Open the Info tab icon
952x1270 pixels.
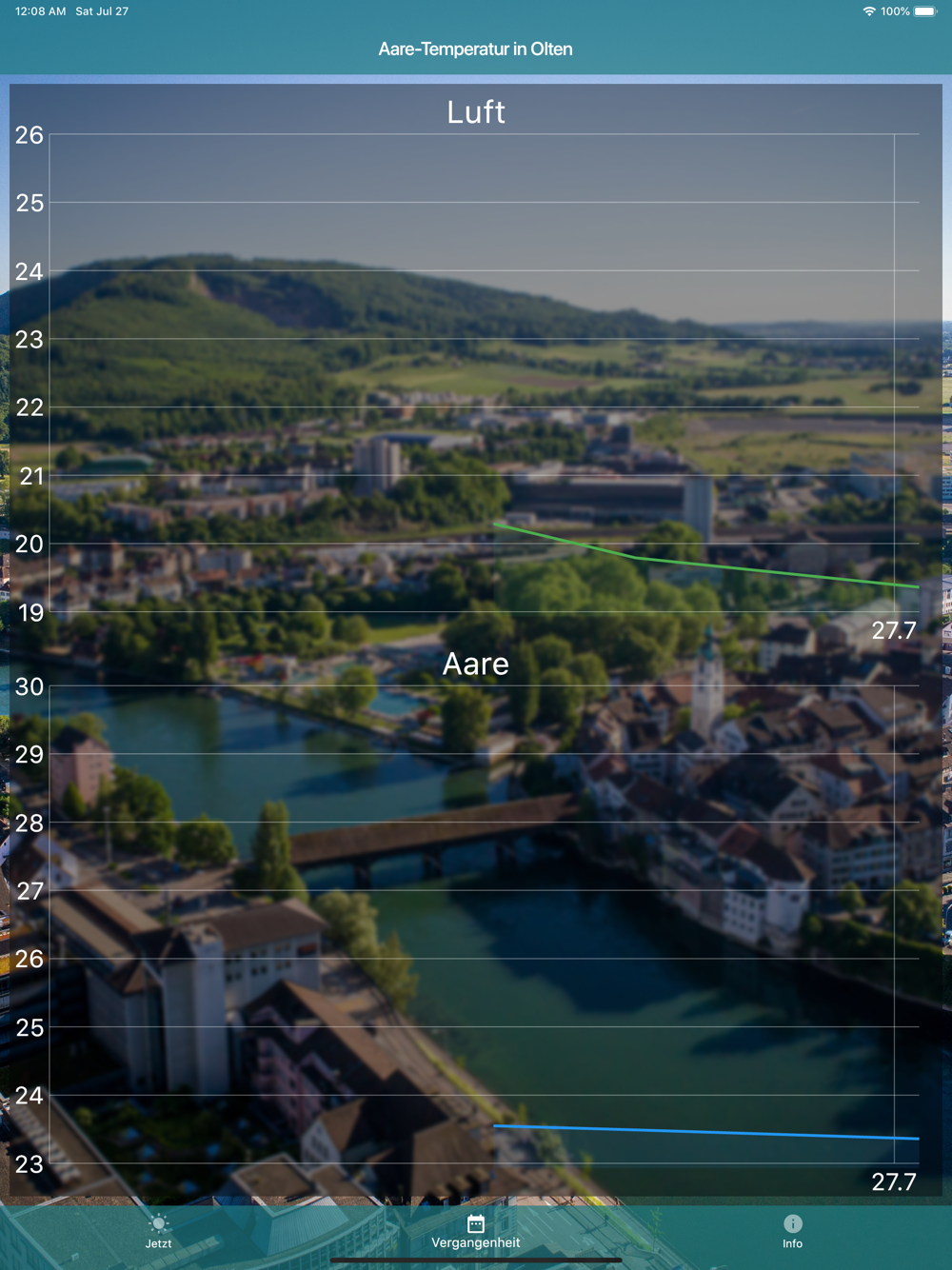[x=793, y=1223]
